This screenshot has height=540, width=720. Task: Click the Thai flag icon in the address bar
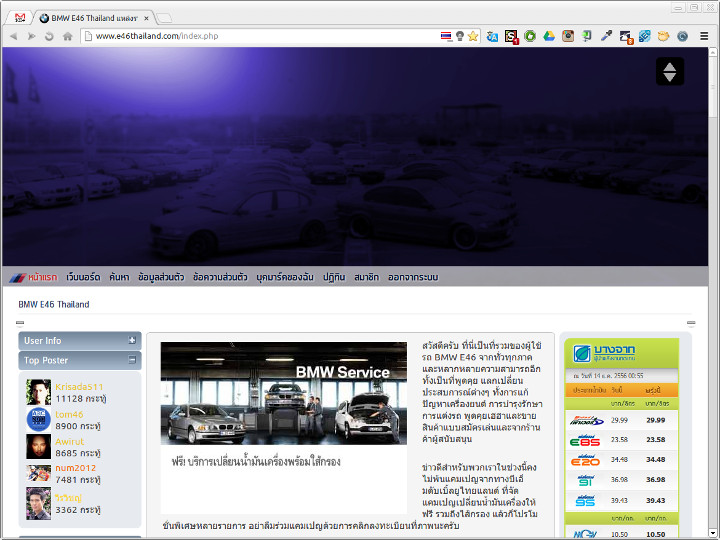pyautogui.click(x=446, y=36)
